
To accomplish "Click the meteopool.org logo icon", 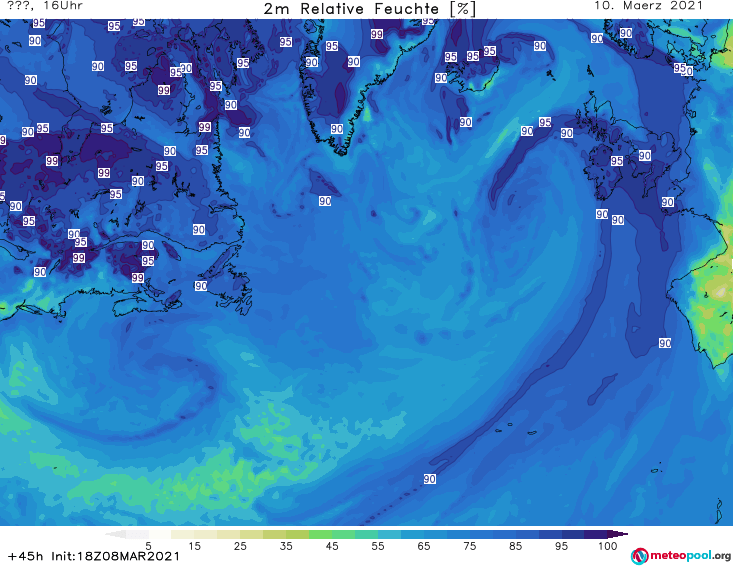I will pos(639,556).
